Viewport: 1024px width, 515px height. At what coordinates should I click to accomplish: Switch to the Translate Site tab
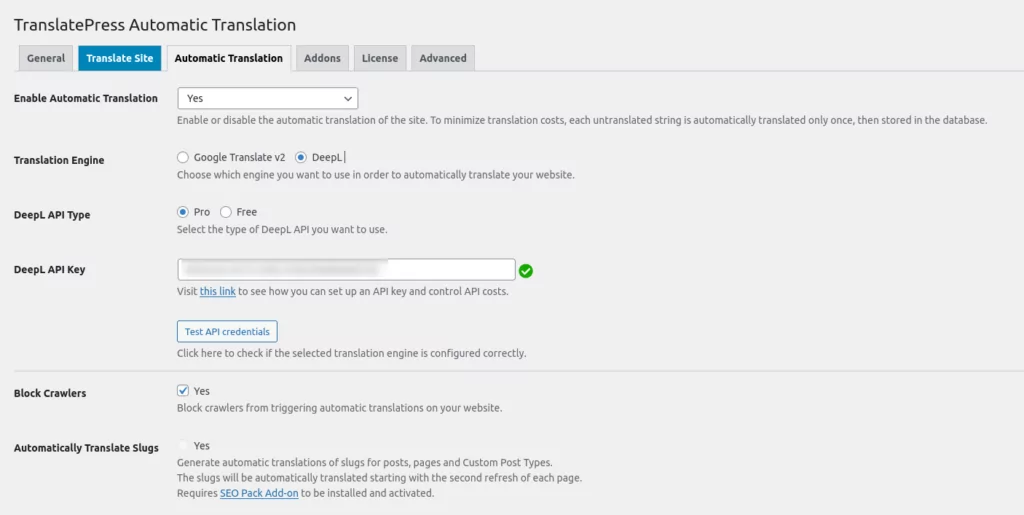click(120, 58)
